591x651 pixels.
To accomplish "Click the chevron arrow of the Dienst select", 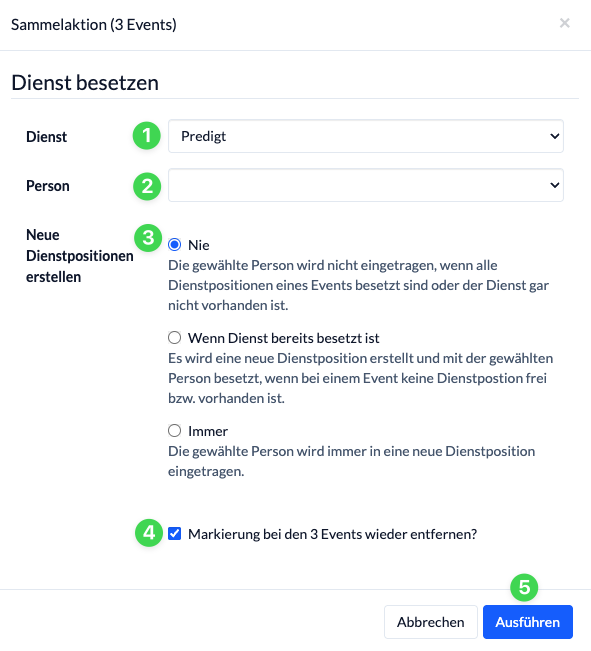I will [554, 136].
